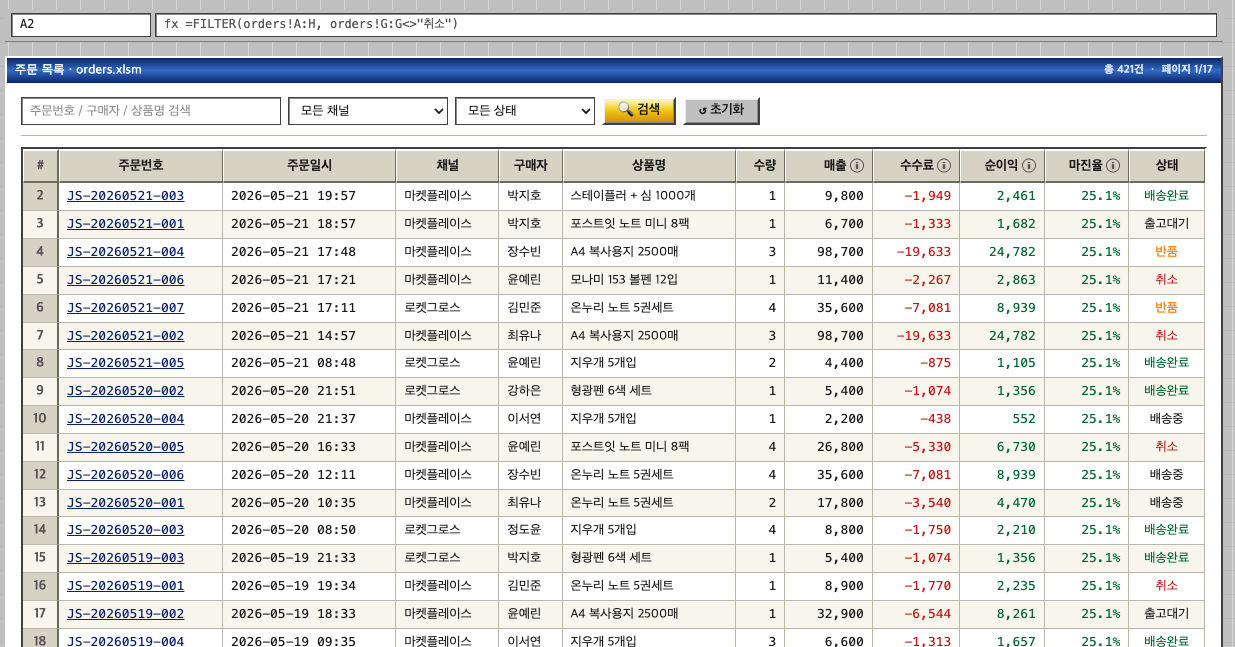The image size is (1235, 647).
Task: Sort by the 상태 column header
Action: point(1167,166)
